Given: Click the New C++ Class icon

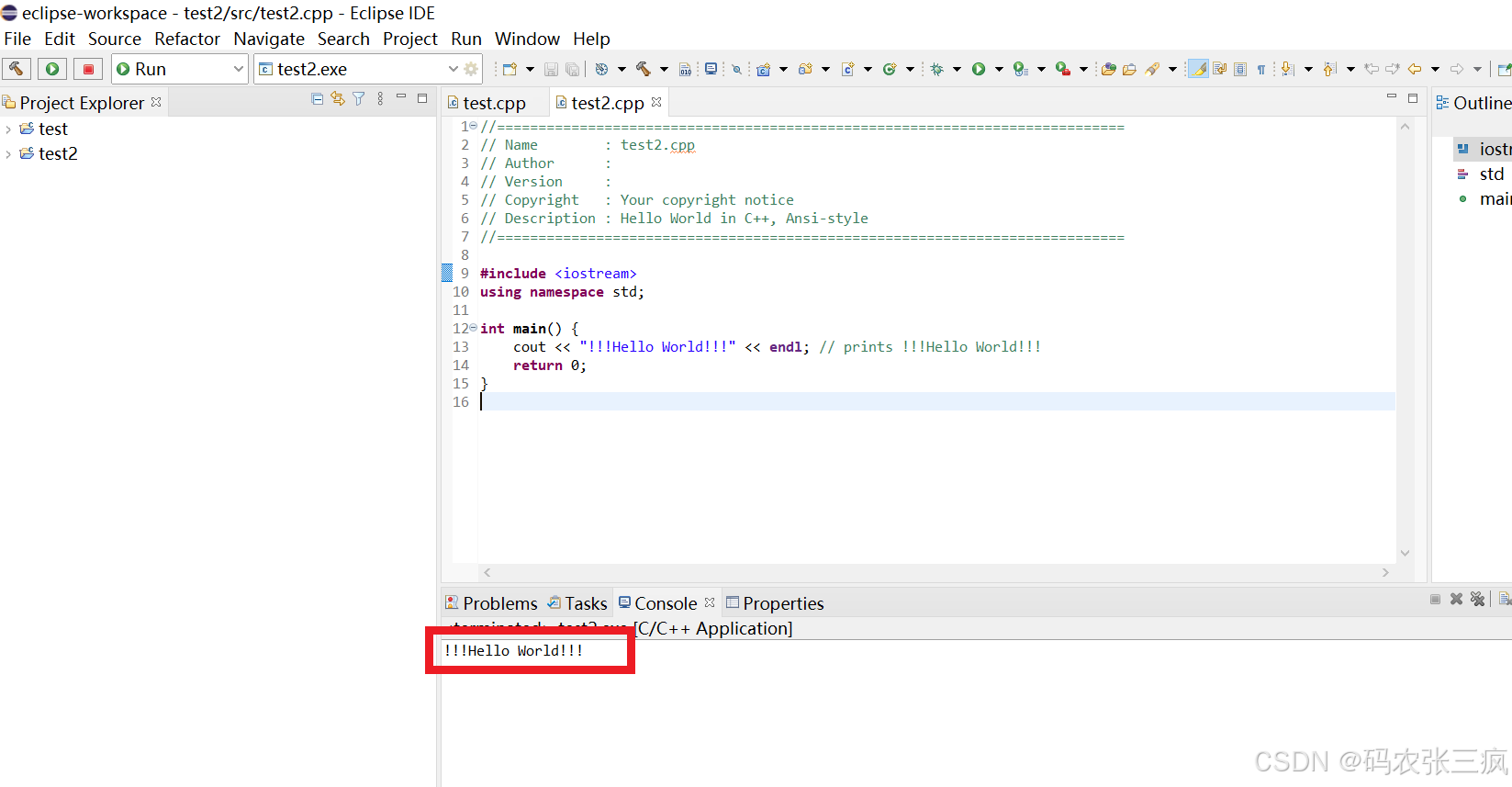Looking at the screenshot, I should [890, 69].
